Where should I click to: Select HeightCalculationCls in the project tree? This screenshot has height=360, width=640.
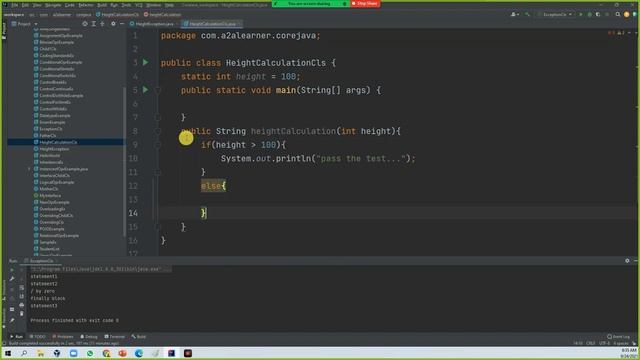pyautogui.click(x=58, y=142)
